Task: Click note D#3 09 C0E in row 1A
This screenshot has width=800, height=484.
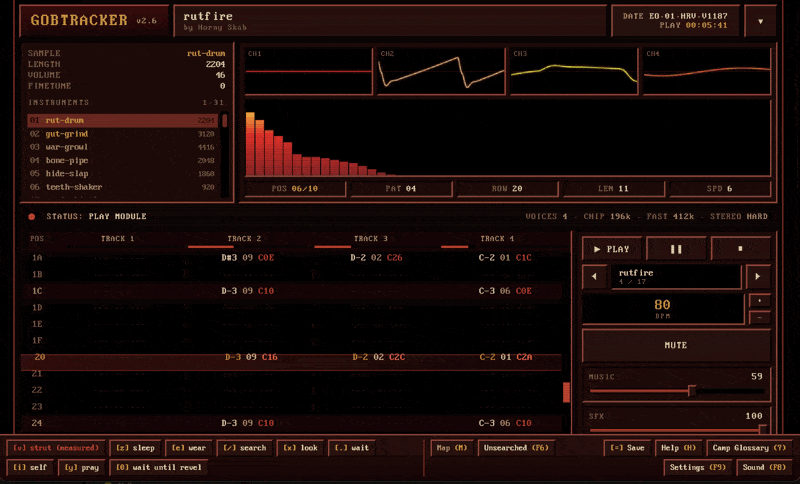Action: 247,258
